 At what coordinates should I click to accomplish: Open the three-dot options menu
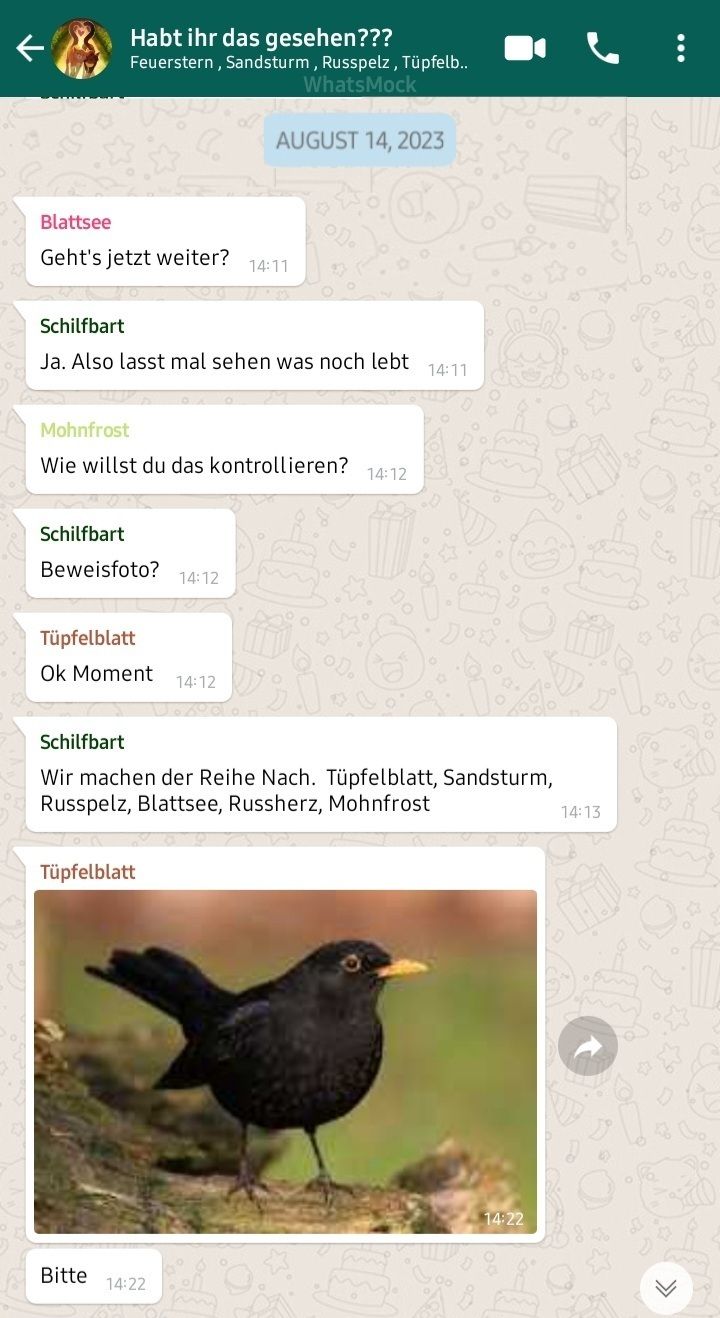(x=681, y=48)
